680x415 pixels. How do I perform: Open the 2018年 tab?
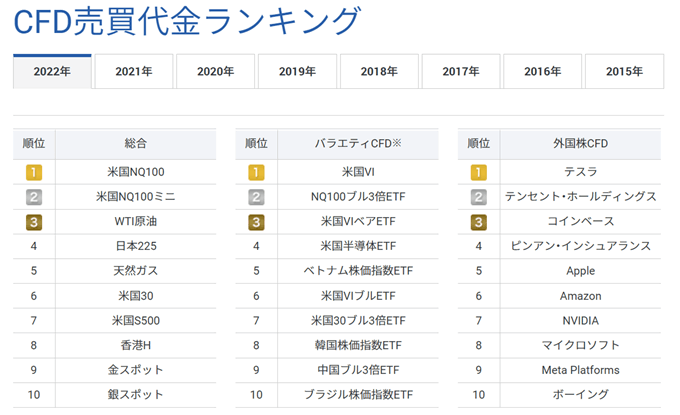coord(379,72)
